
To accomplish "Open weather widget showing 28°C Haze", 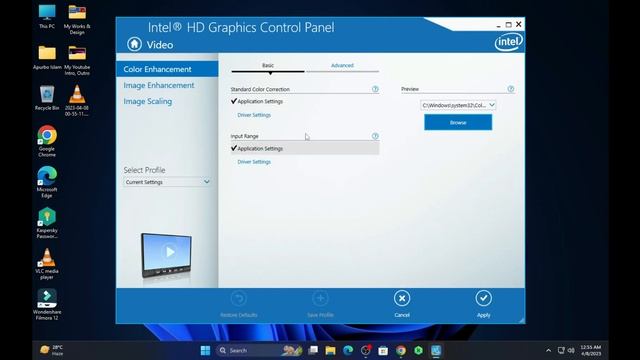I will tap(52, 350).
